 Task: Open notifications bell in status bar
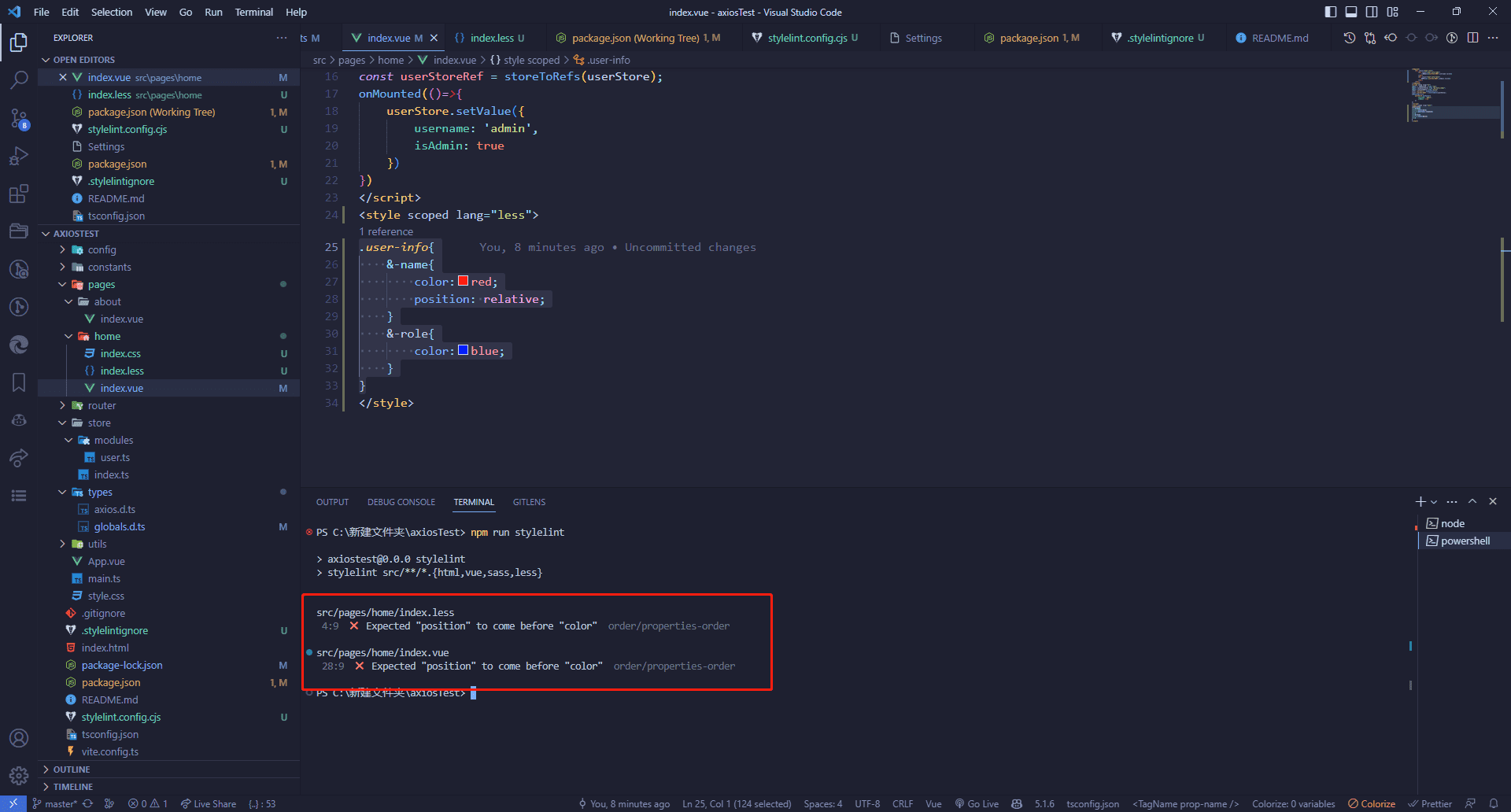pyautogui.click(x=1494, y=803)
